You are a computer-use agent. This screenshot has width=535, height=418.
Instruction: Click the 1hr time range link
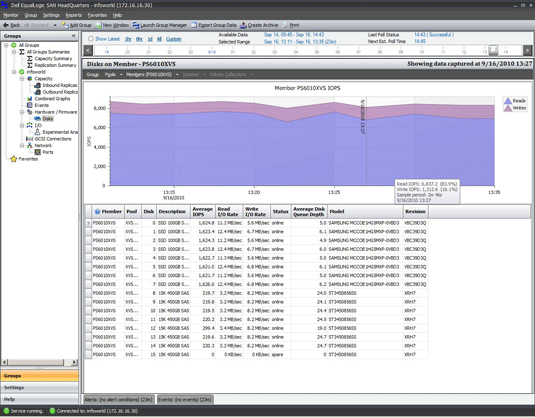(x=128, y=39)
